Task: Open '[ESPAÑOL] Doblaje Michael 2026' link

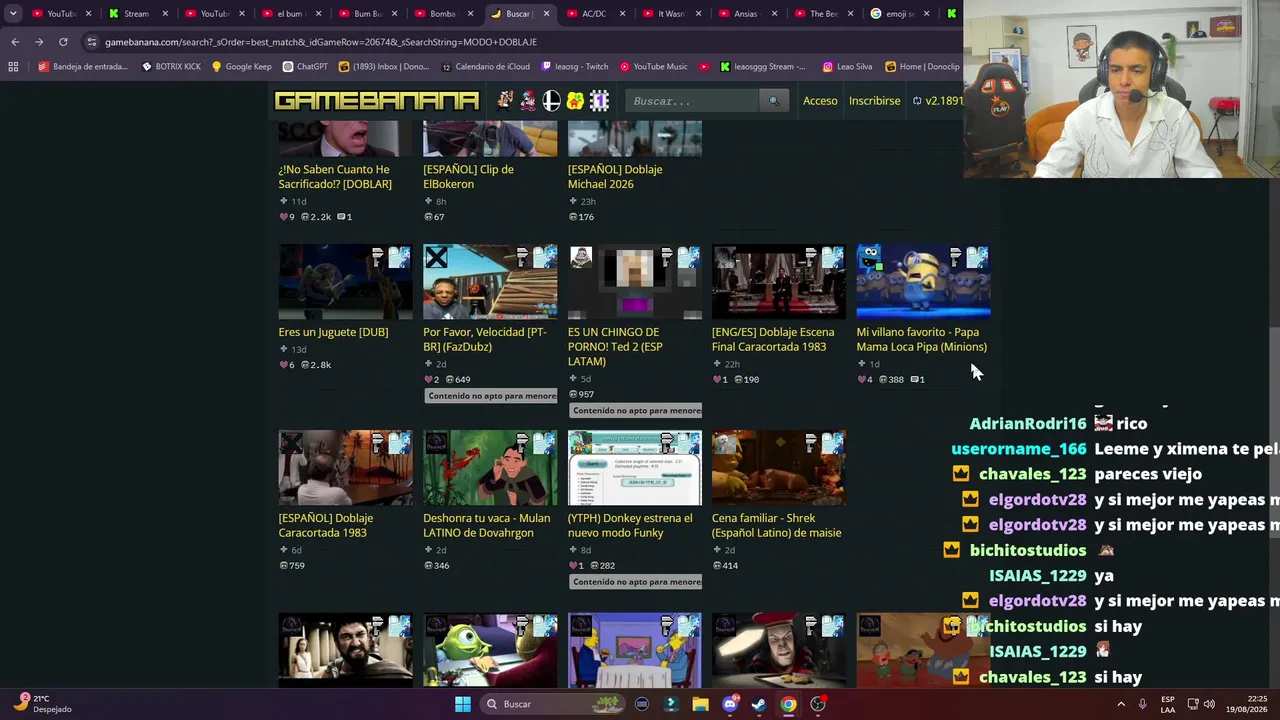Action: click(x=615, y=176)
